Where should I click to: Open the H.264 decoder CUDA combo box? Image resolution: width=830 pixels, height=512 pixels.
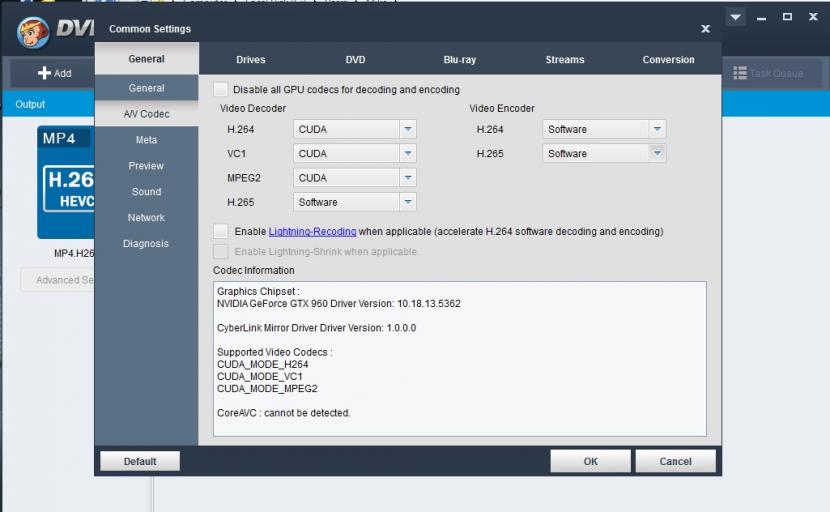click(x=355, y=129)
